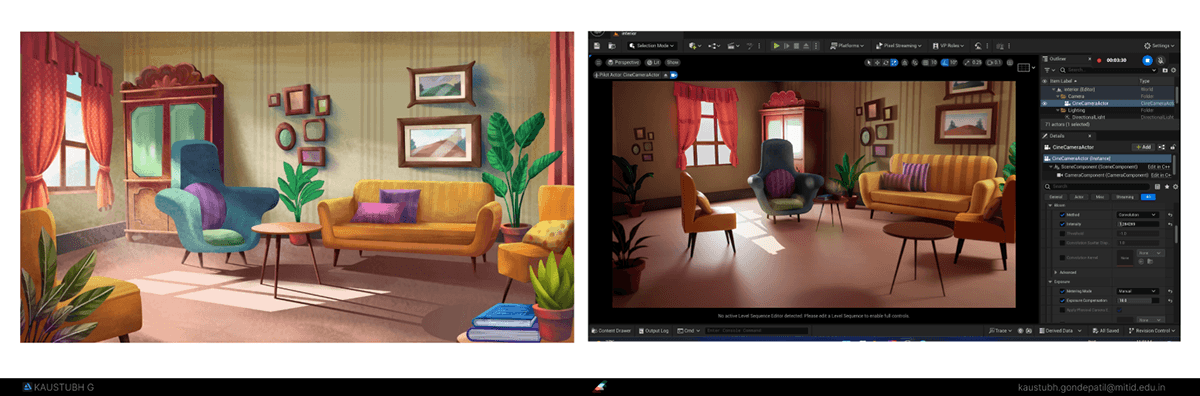The width and height of the screenshot is (1200, 396).
Task: Click the Add component button
Action: [1144, 147]
